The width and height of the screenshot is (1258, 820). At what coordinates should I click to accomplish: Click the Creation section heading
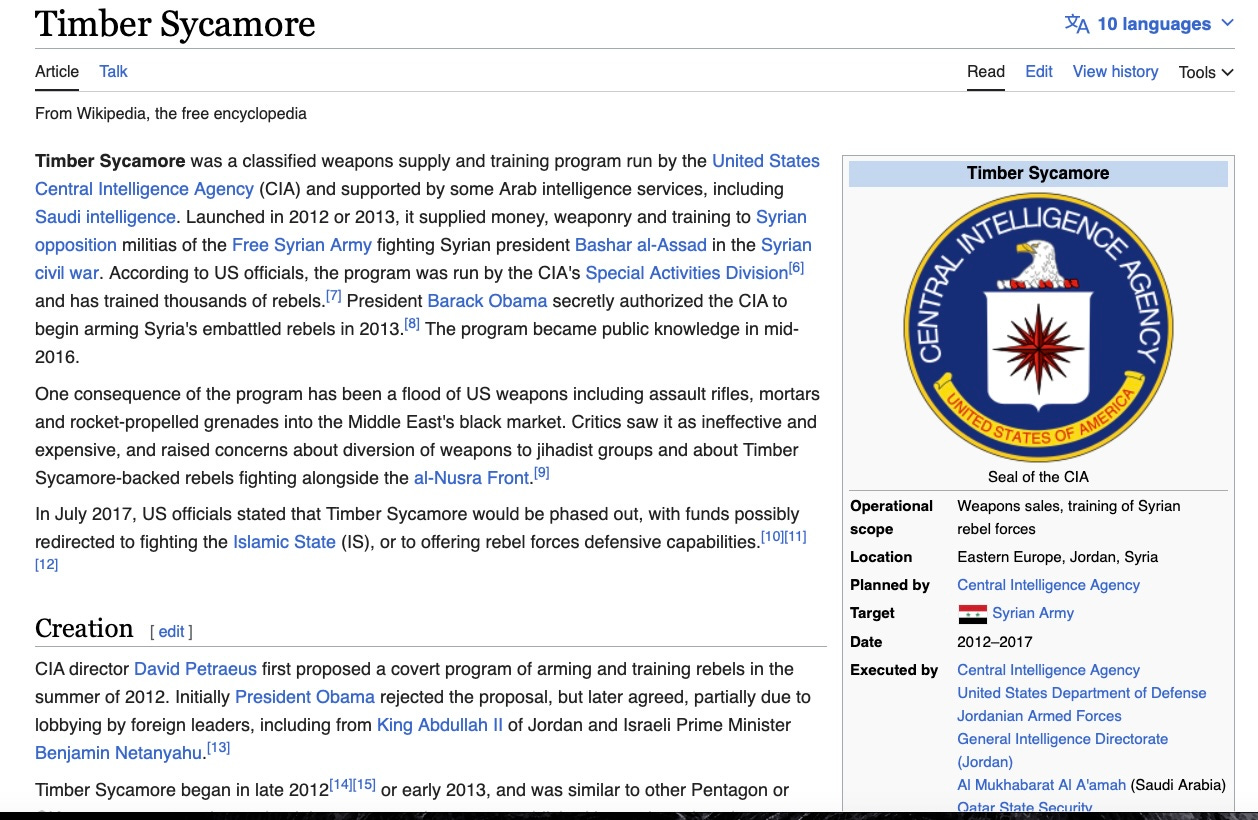point(84,628)
